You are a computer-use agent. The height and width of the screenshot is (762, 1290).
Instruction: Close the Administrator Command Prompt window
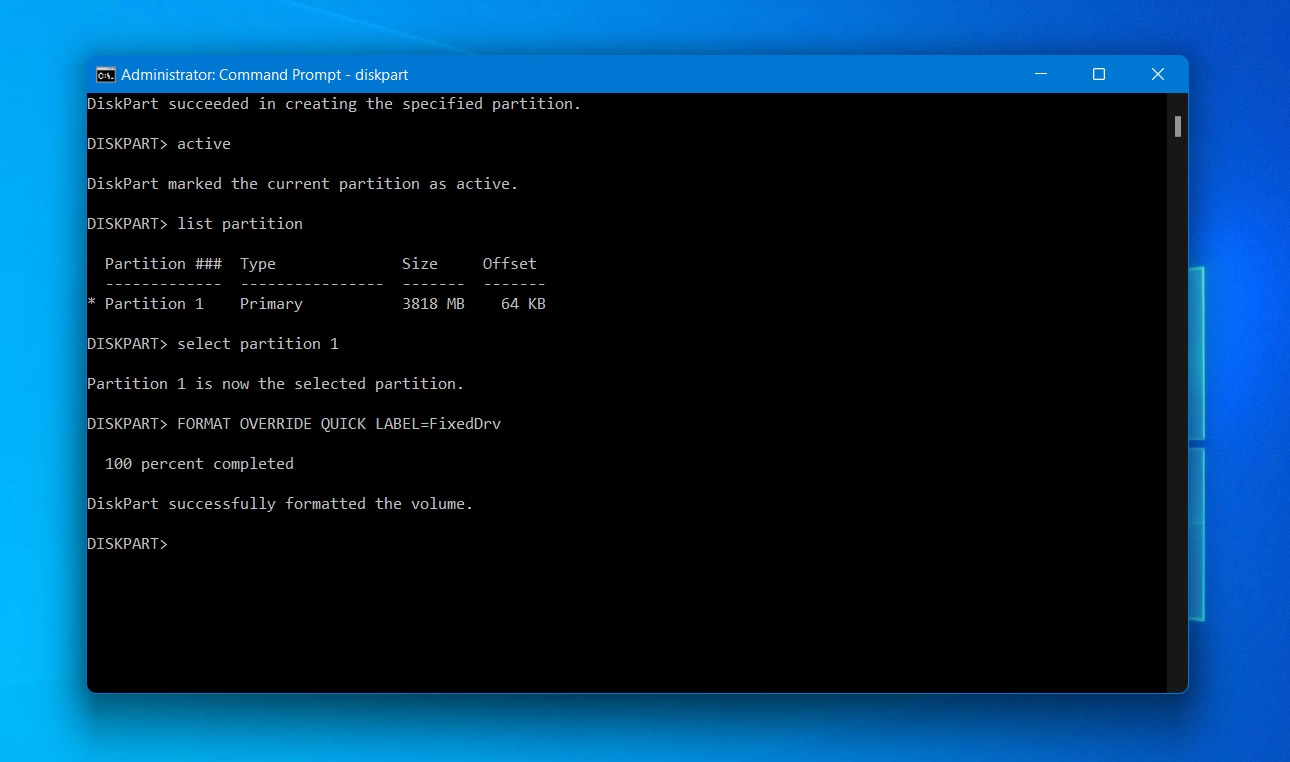[x=1158, y=75]
